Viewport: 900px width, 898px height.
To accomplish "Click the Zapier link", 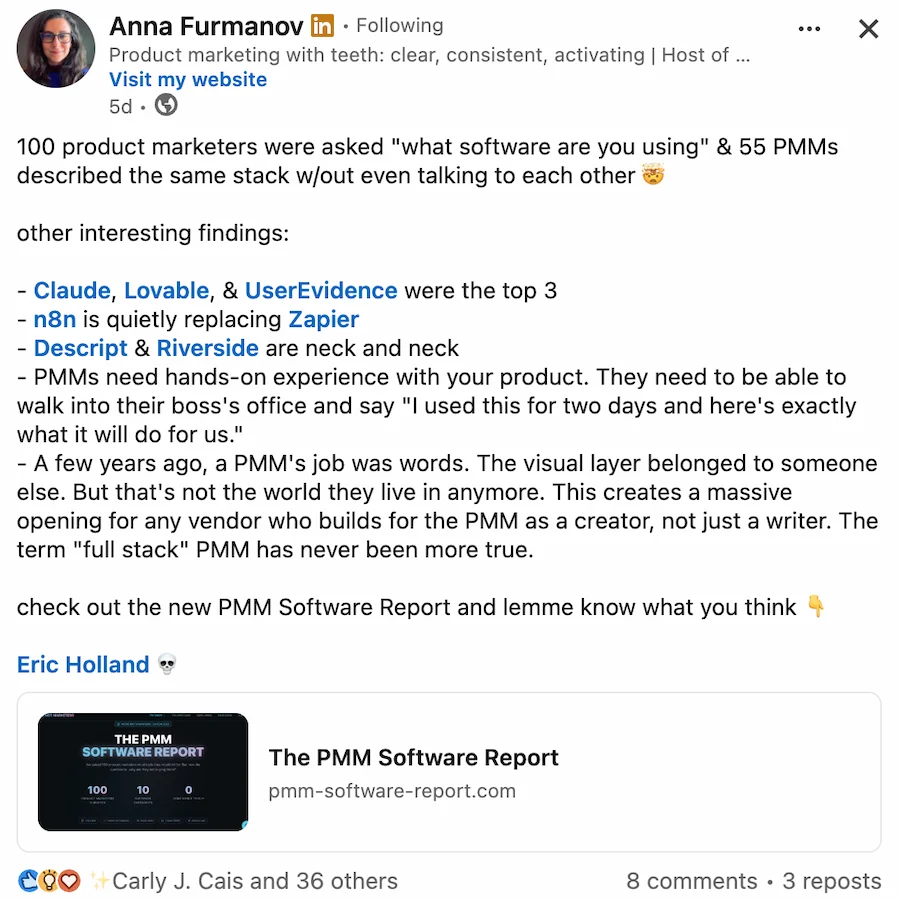I will (x=324, y=319).
